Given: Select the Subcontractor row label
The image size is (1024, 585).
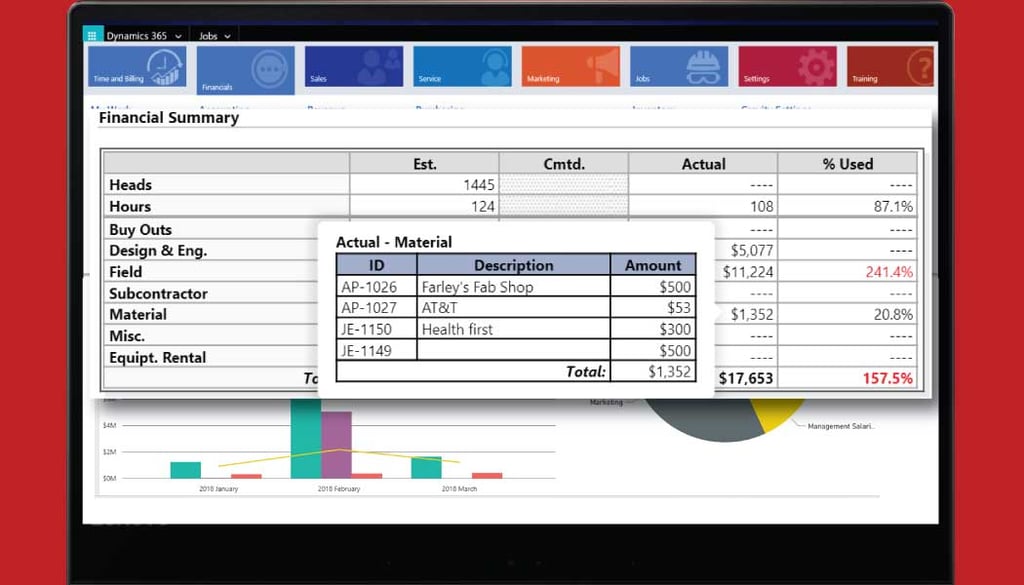Looking at the screenshot, I should pos(158,293).
